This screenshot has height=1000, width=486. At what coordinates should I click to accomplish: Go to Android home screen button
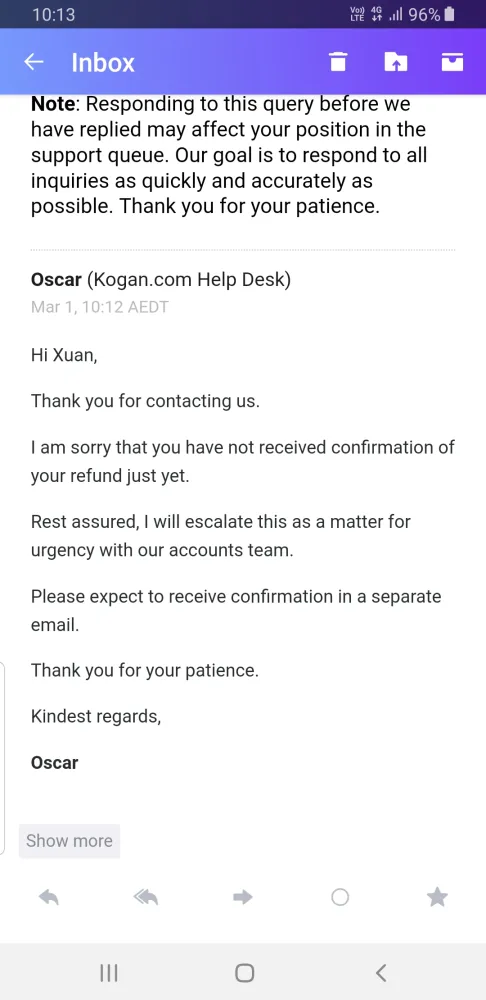[x=244, y=973]
